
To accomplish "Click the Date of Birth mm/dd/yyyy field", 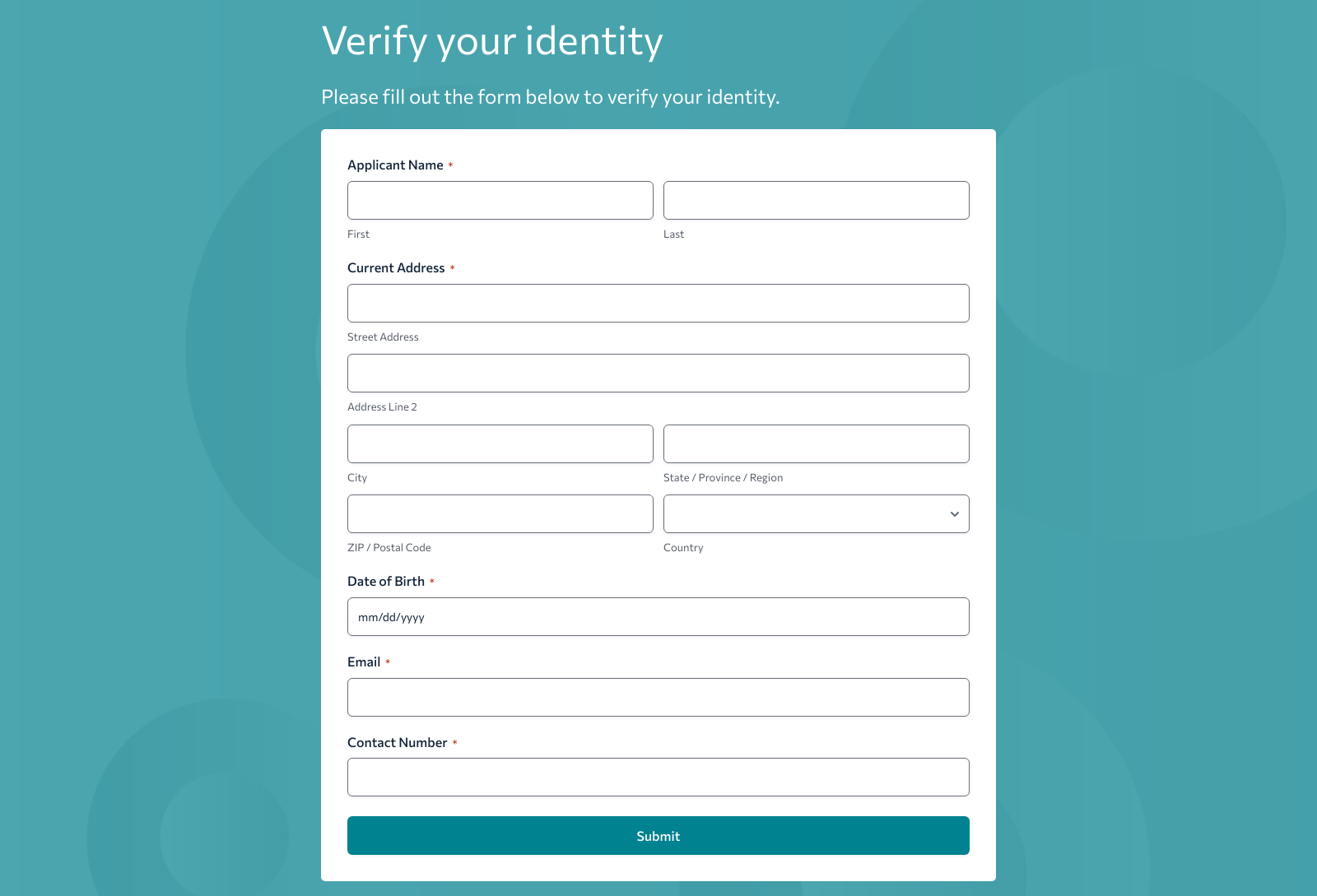I will 658,616.
